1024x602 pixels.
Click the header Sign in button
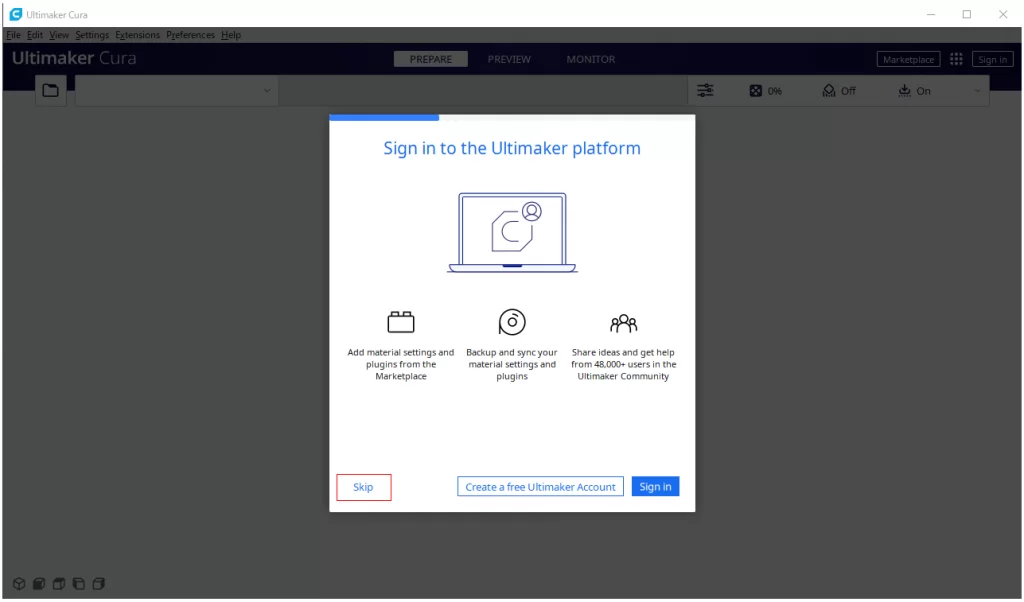tap(993, 59)
